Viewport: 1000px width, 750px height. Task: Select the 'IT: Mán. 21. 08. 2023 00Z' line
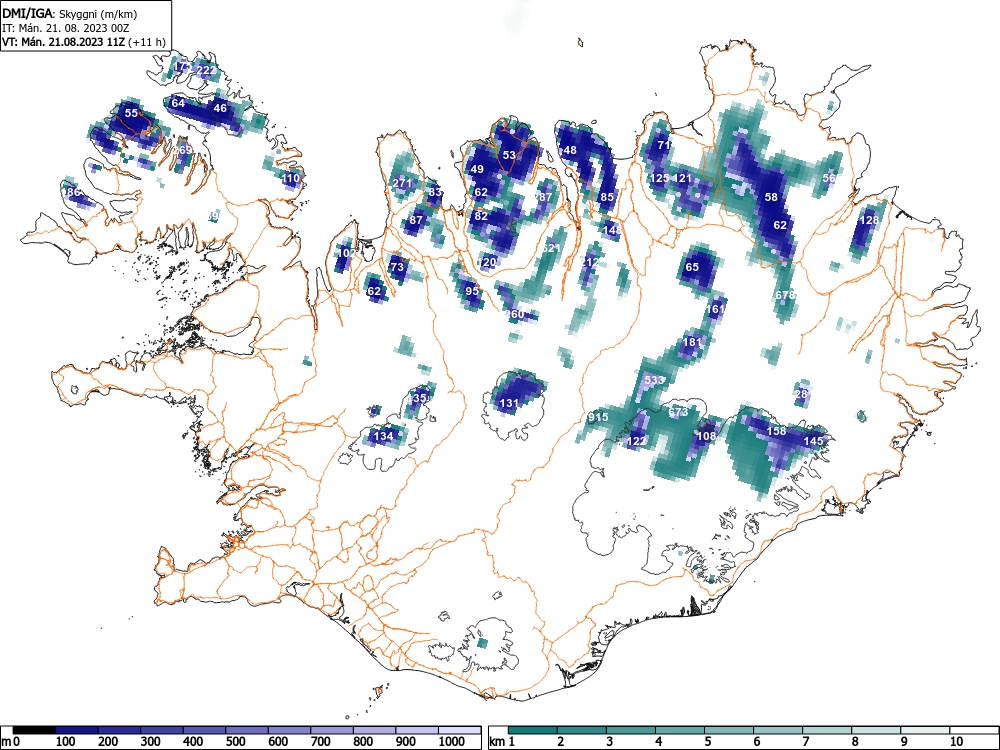point(66,28)
